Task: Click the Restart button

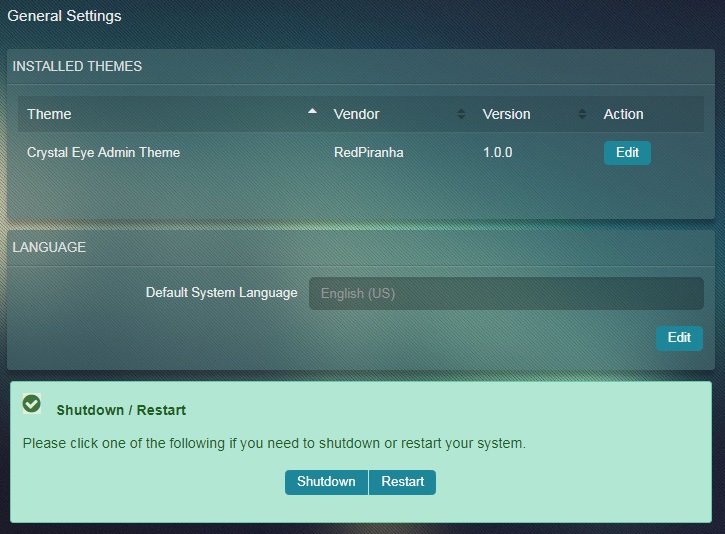Action: click(x=402, y=482)
